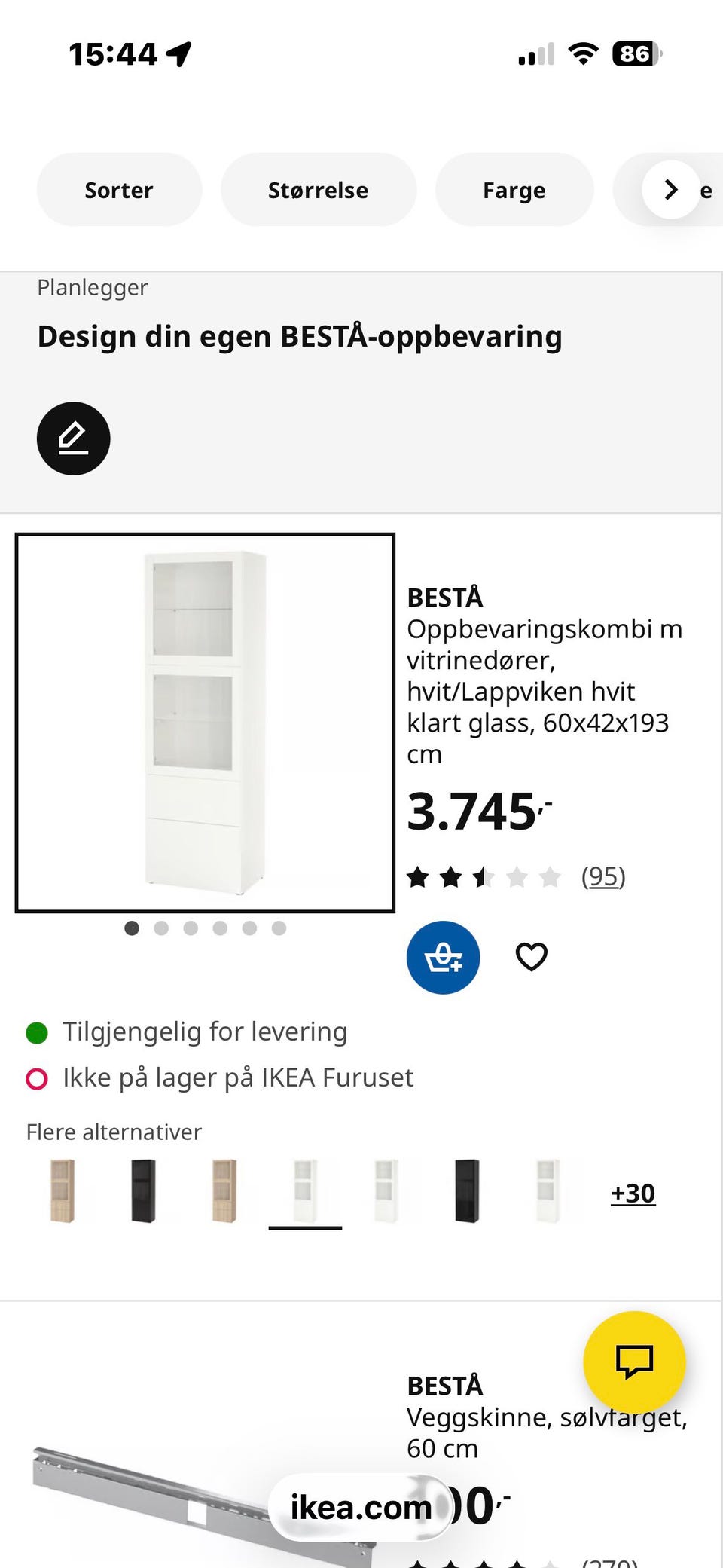Open the 95 reviews link
The width and height of the screenshot is (723, 1568).
coord(603,876)
